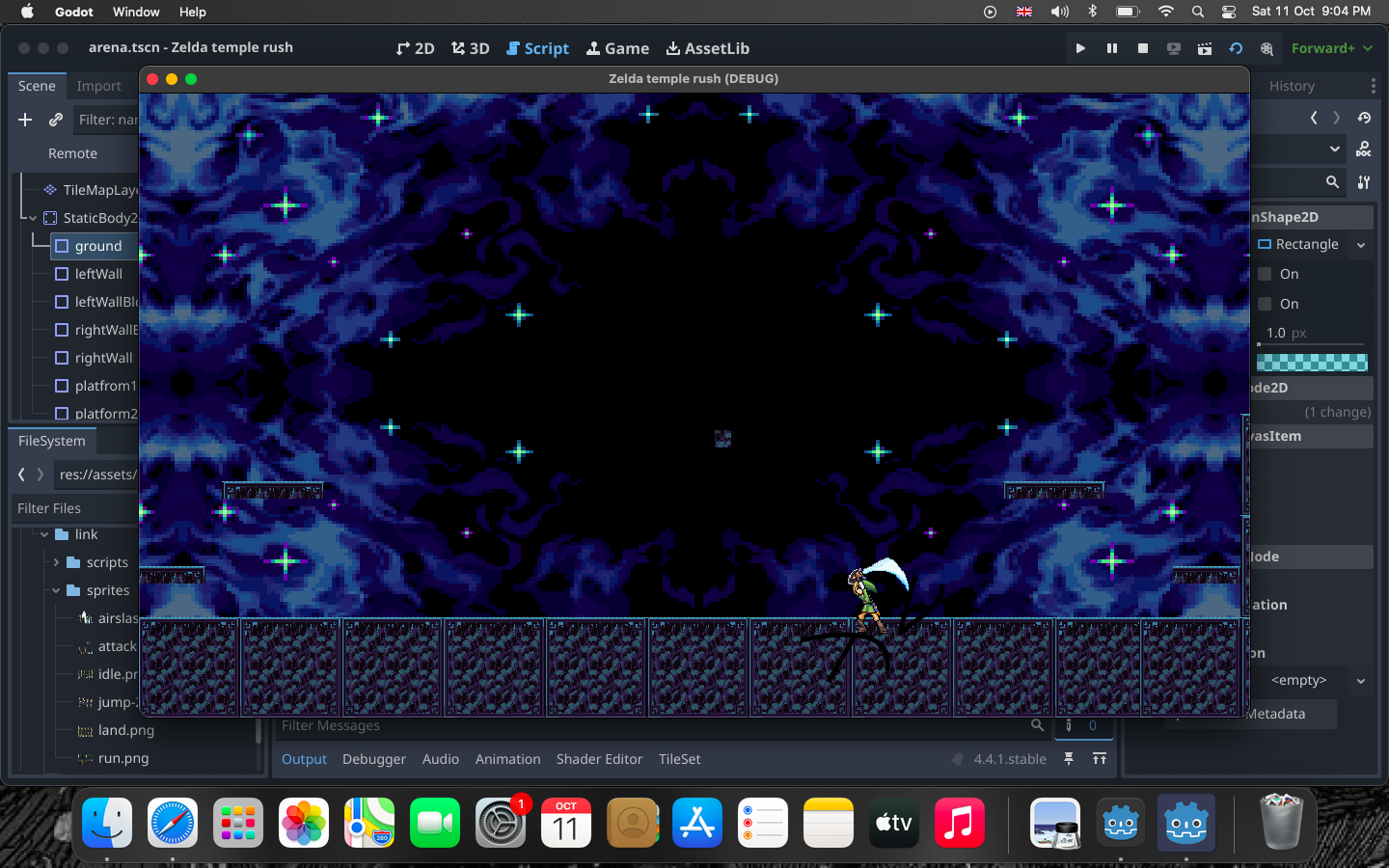Stop the running project

pyautogui.click(x=1143, y=48)
